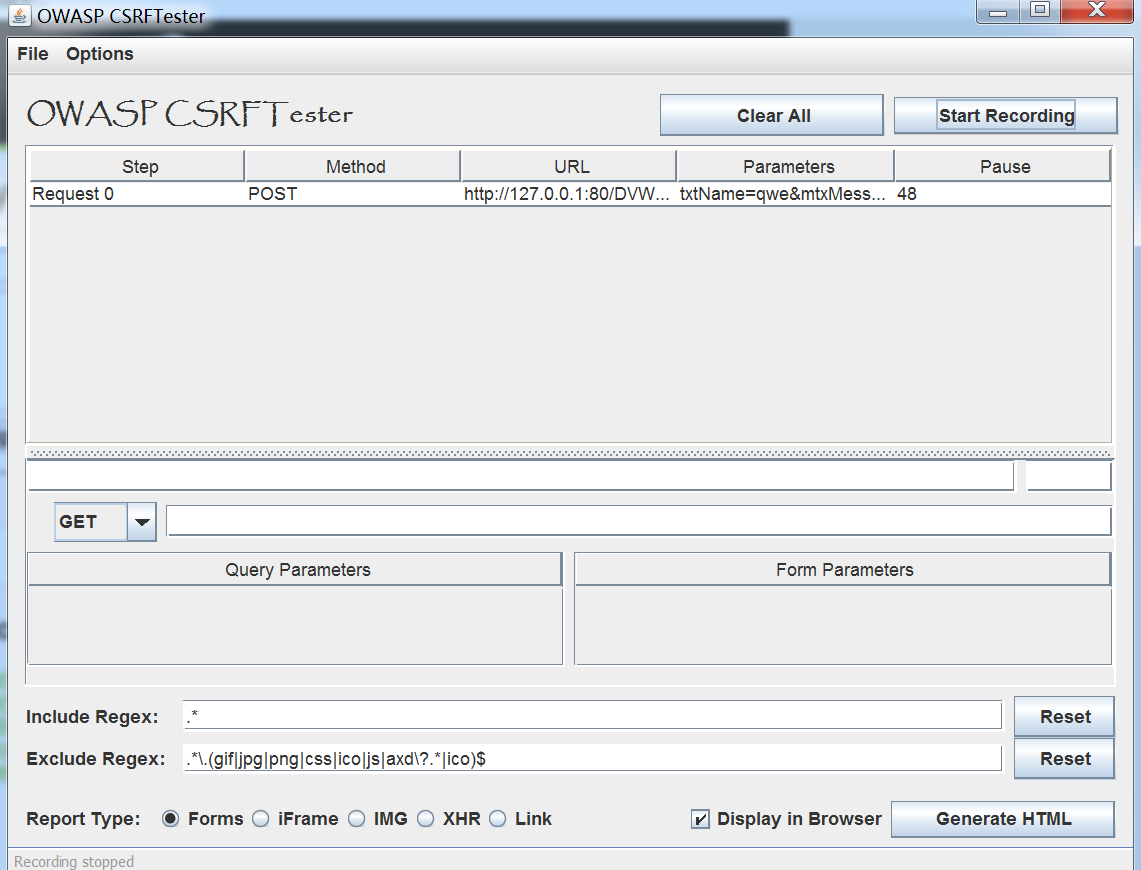Click the Step column header
Viewport: 1141px width, 870px height.
pyautogui.click(x=137, y=167)
